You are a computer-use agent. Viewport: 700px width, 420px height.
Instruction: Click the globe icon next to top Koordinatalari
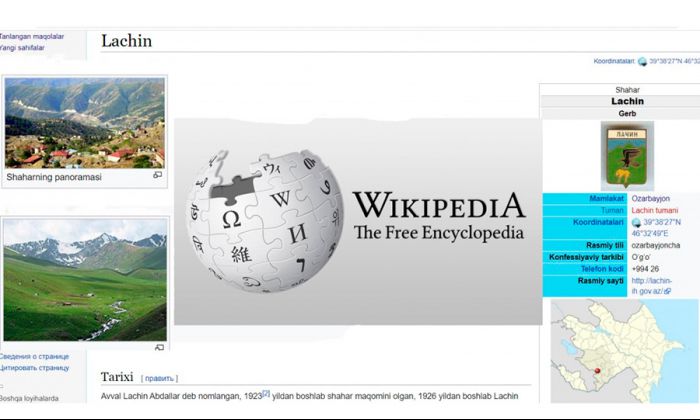pyautogui.click(x=642, y=62)
